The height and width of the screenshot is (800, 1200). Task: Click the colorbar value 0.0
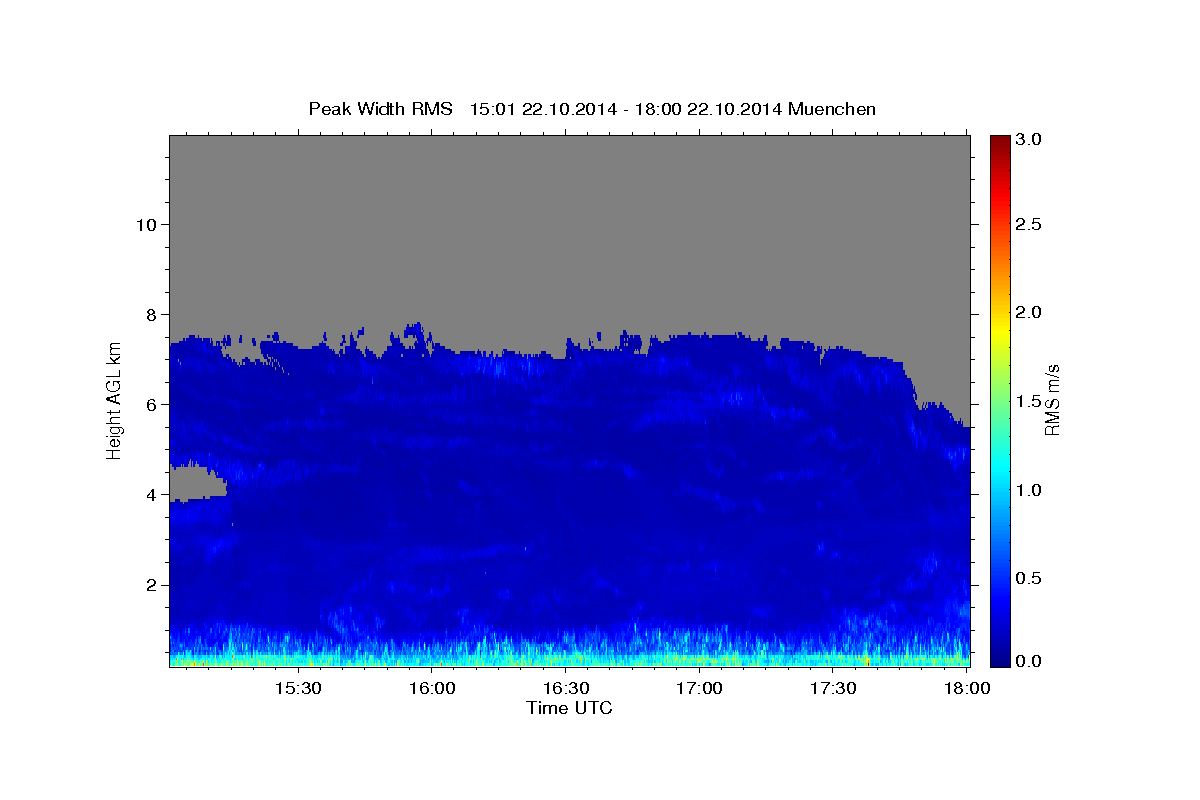pyautogui.click(x=1028, y=661)
